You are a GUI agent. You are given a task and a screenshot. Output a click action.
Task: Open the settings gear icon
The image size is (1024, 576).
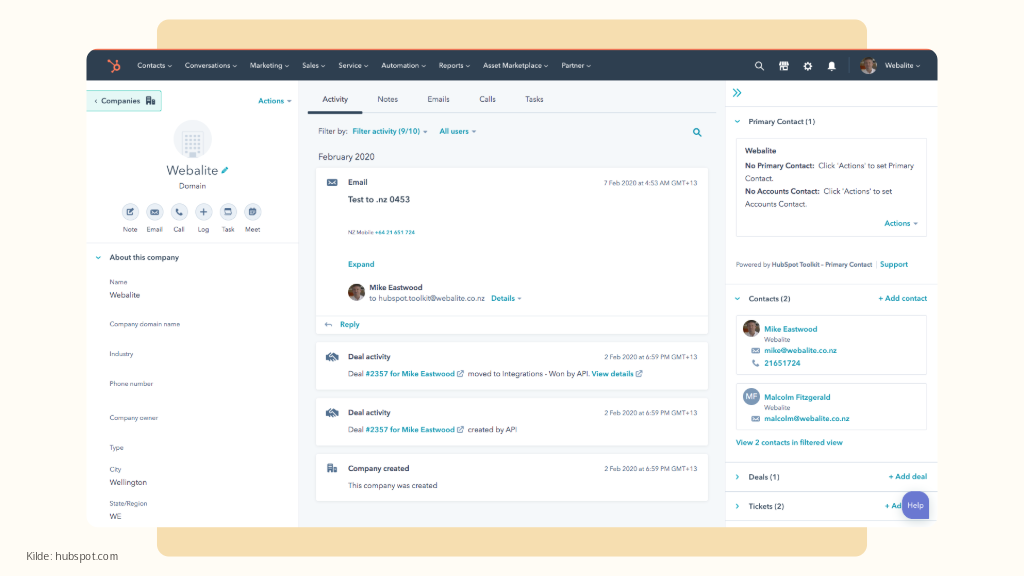pos(808,66)
